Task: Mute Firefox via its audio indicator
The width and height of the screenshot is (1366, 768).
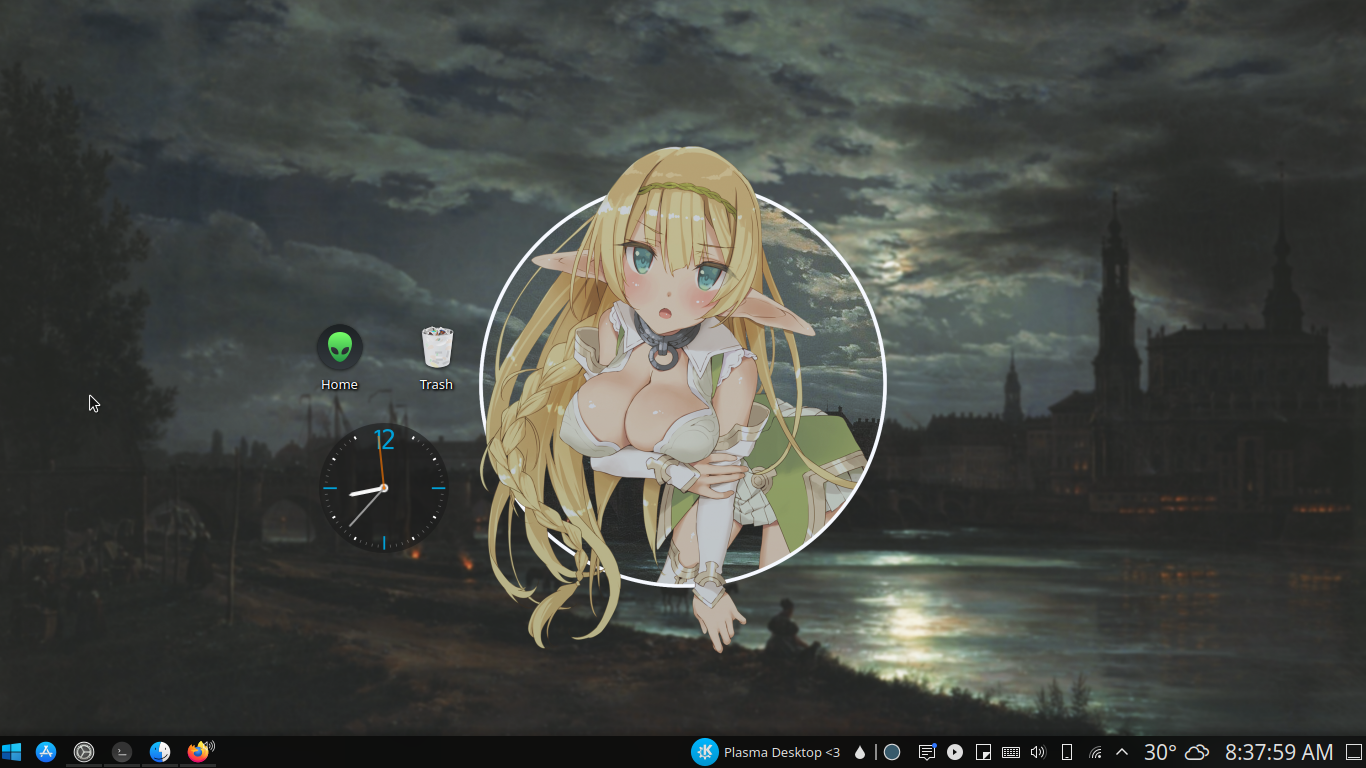Action: tap(210, 745)
